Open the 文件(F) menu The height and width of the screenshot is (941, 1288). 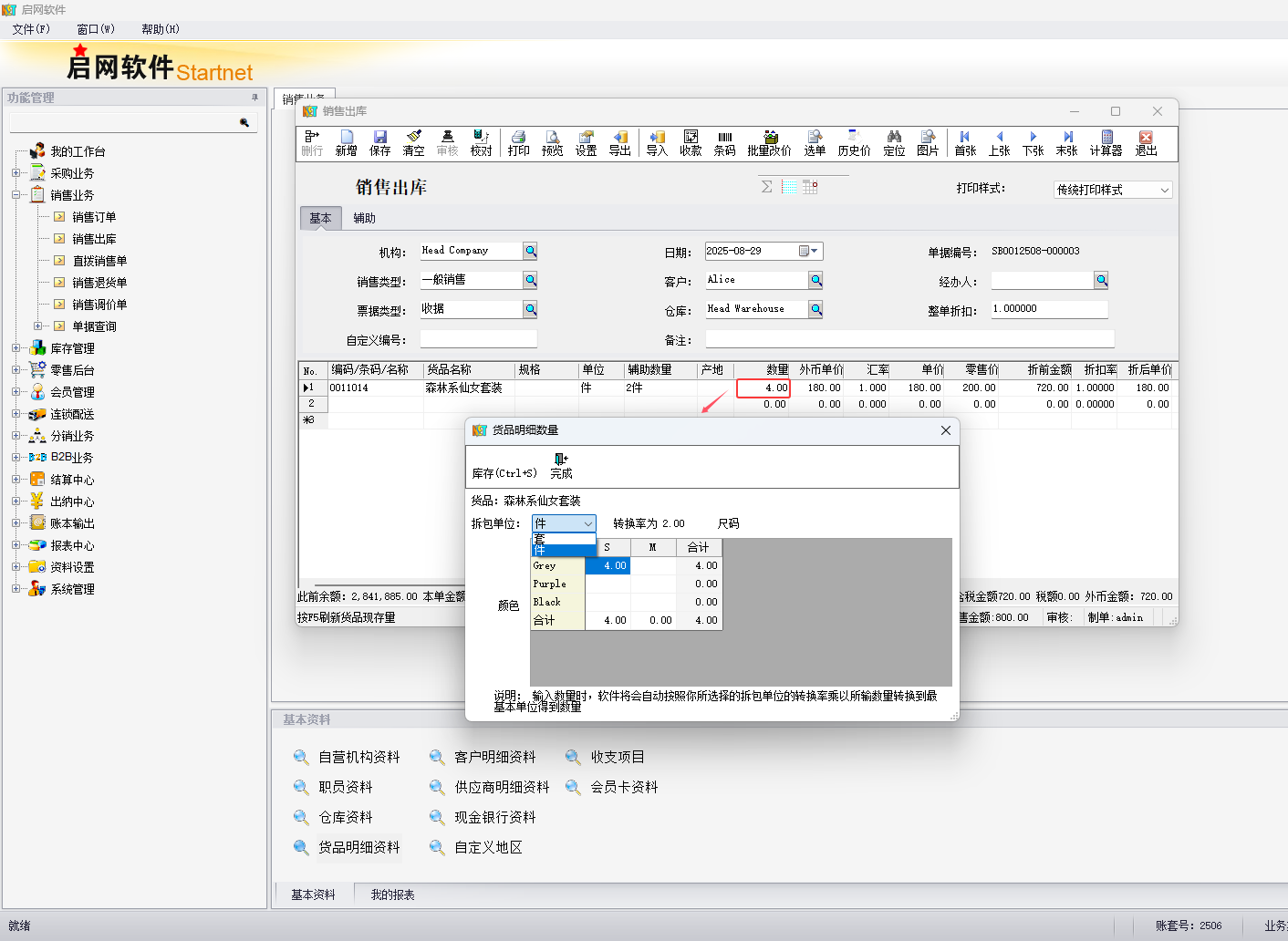(31, 29)
